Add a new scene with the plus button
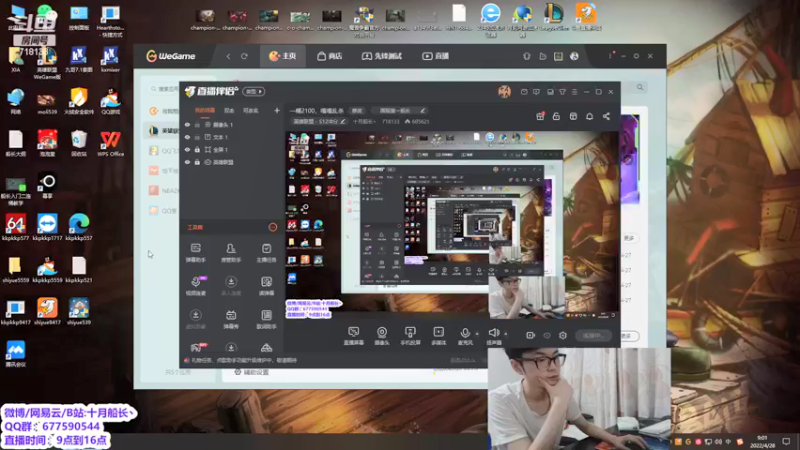The width and height of the screenshot is (800, 450). click(277, 110)
